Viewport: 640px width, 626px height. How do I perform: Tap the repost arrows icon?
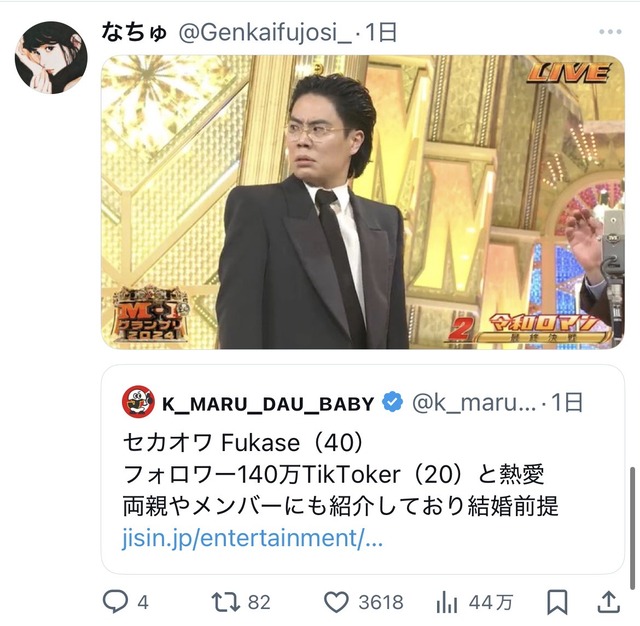[x=225, y=602]
